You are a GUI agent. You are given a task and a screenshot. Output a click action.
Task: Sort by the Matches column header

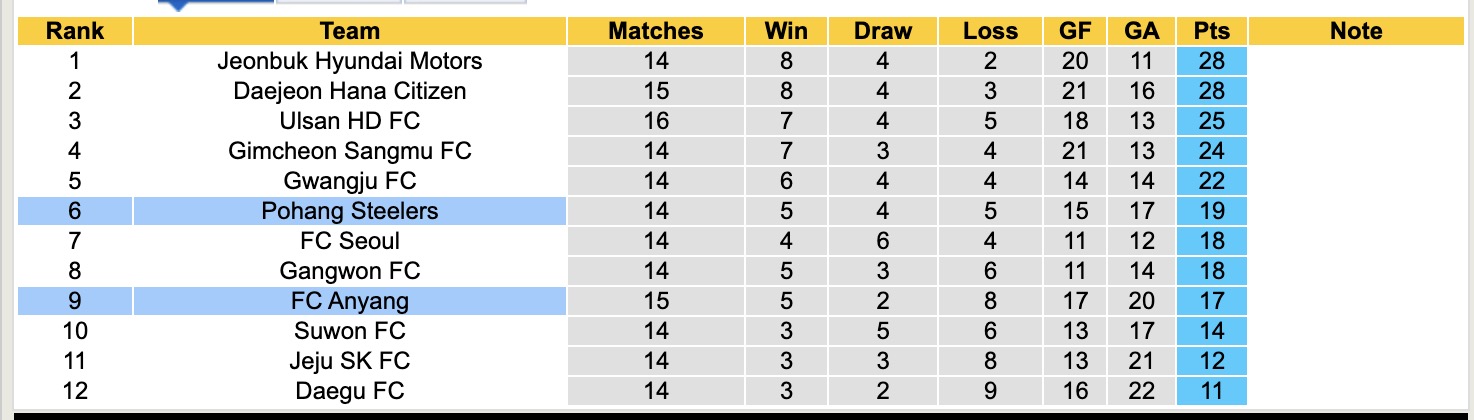656,31
